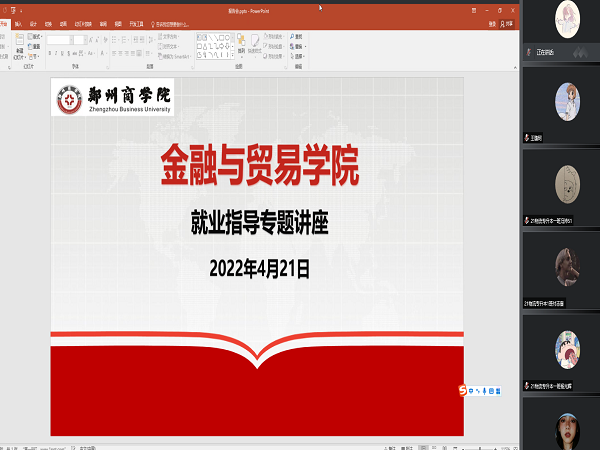
Task: Click the Share (共享) button
Action: tap(508, 22)
